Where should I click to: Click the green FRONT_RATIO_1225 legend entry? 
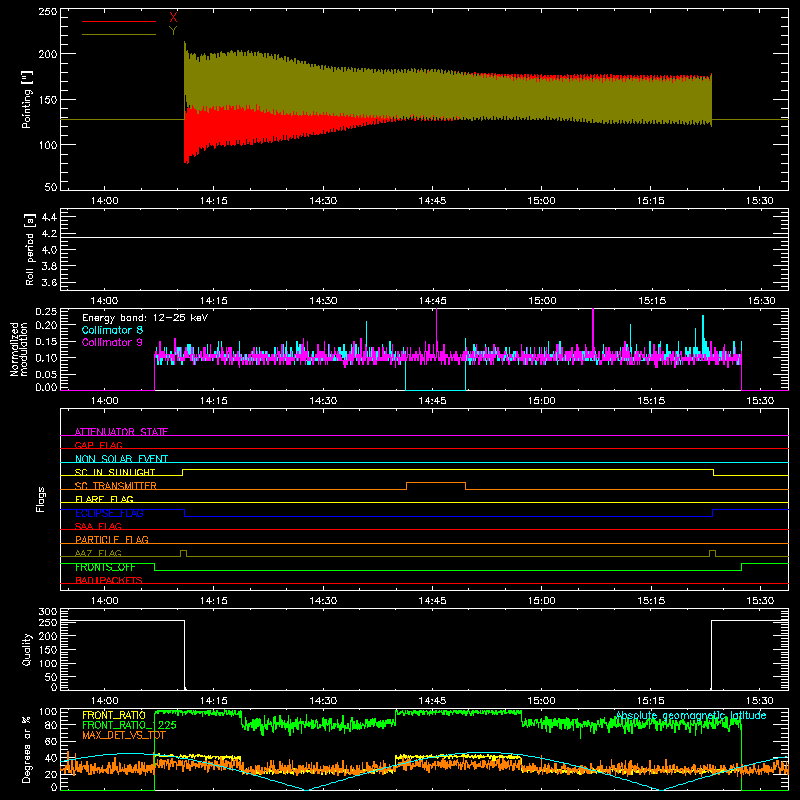130,725
